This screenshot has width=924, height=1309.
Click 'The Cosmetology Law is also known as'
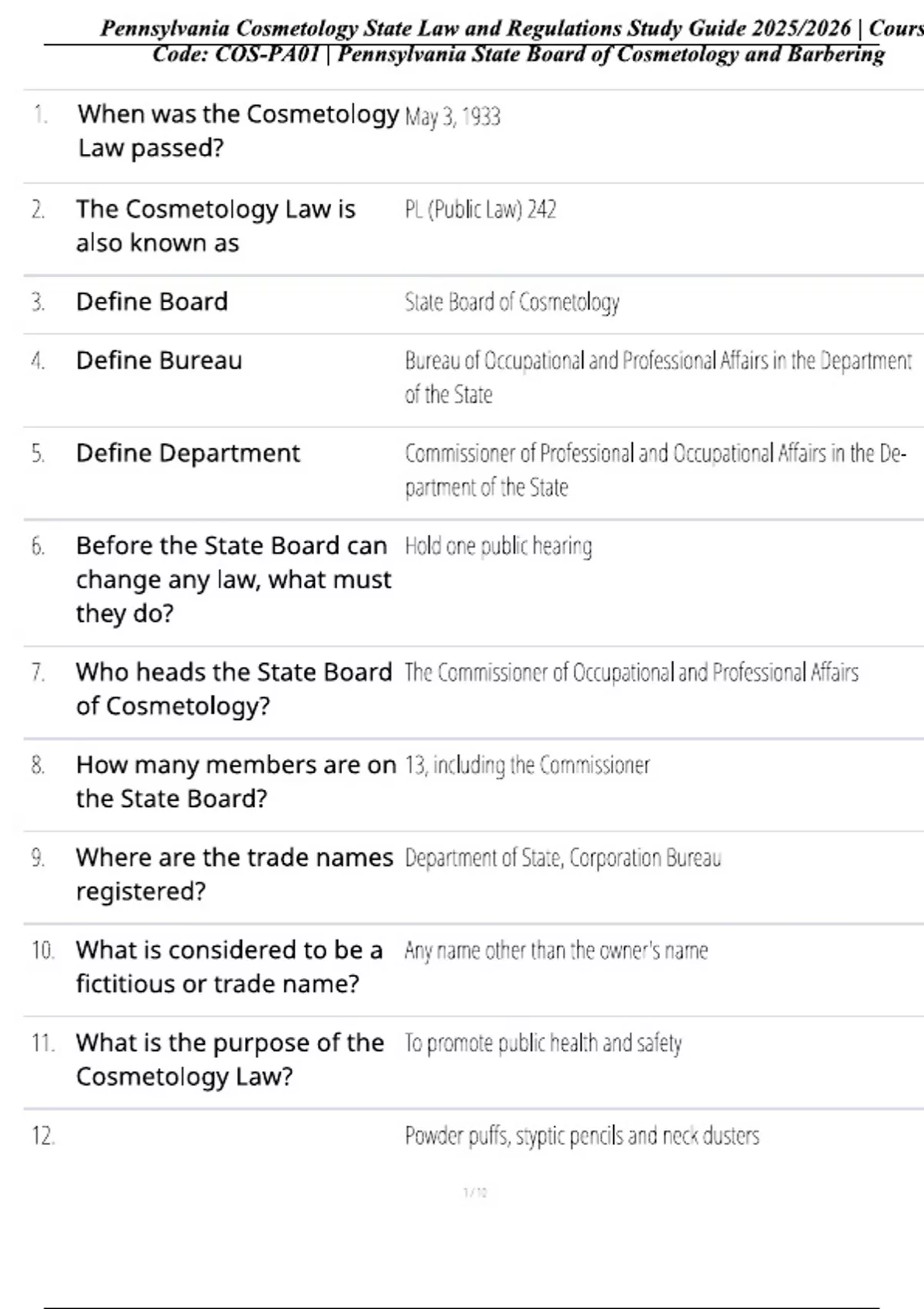(216, 226)
